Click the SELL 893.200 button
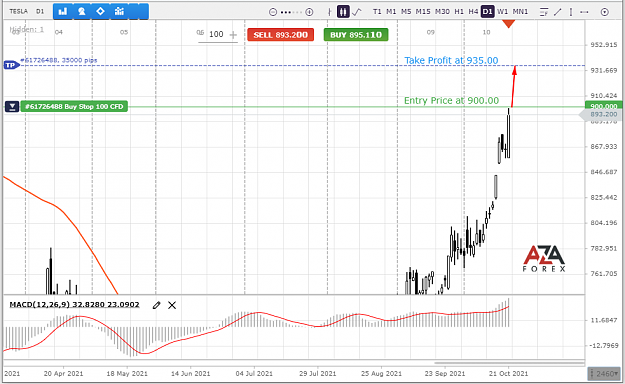Screen dimensions: 625x384 [281, 35]
